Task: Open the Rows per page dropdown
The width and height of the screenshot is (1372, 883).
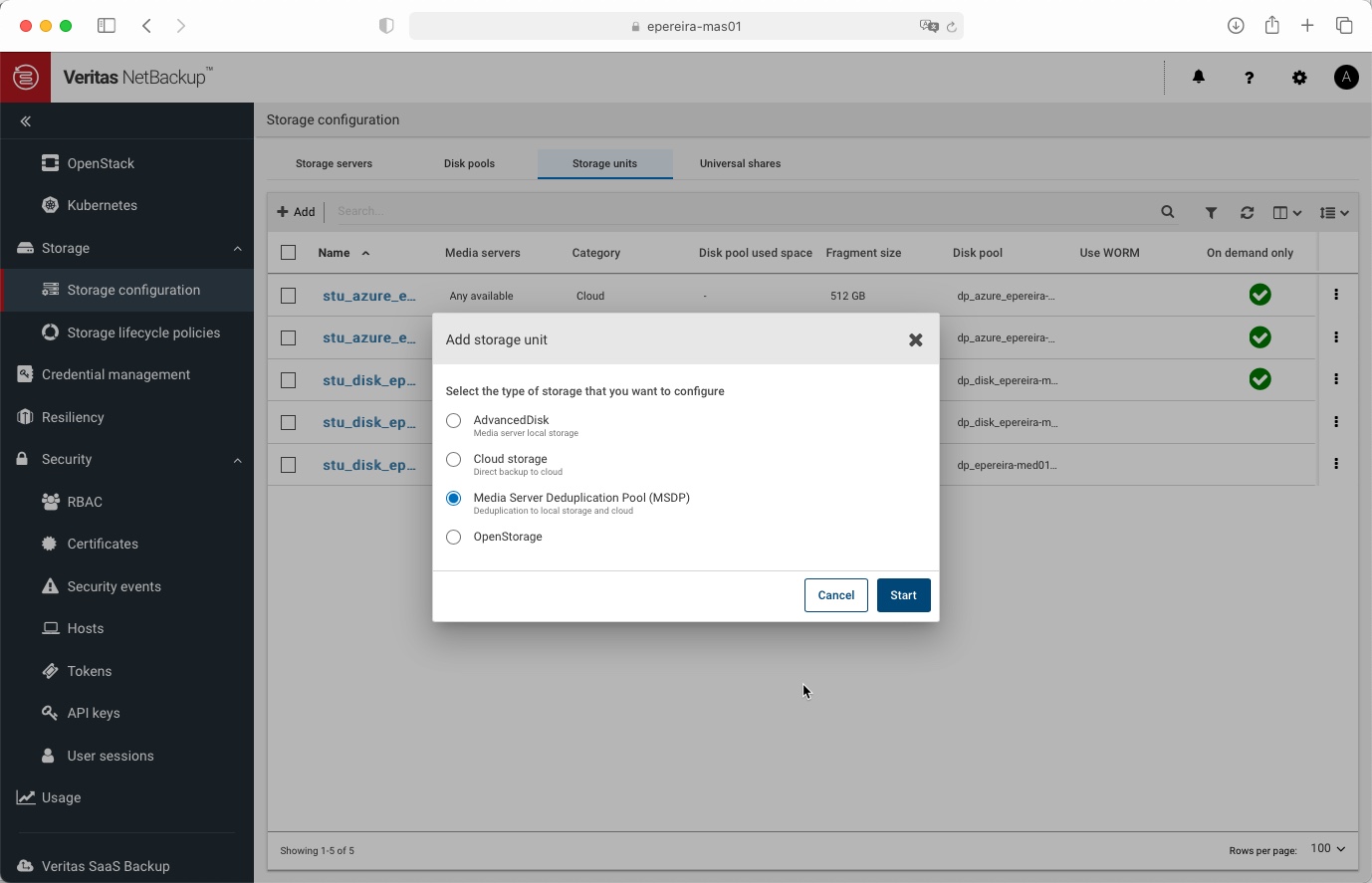Action: [x=1328, y=849]
